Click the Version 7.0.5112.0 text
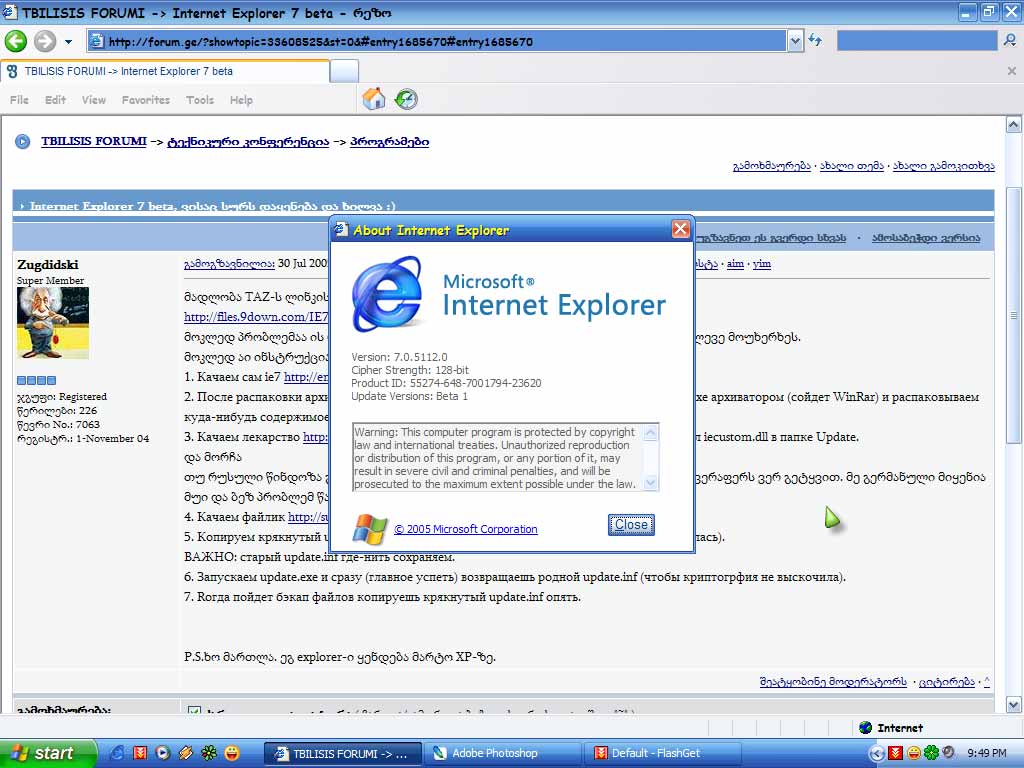The width and height of the screenshot is (1024, 768). pyautogui.click(x=399, y=357)
